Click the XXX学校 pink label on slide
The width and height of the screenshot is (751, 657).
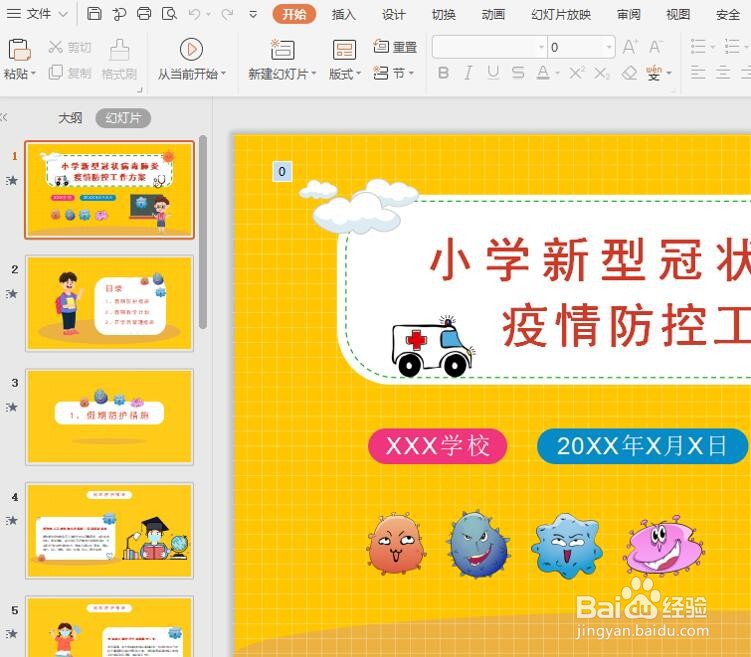coord(437,446)
